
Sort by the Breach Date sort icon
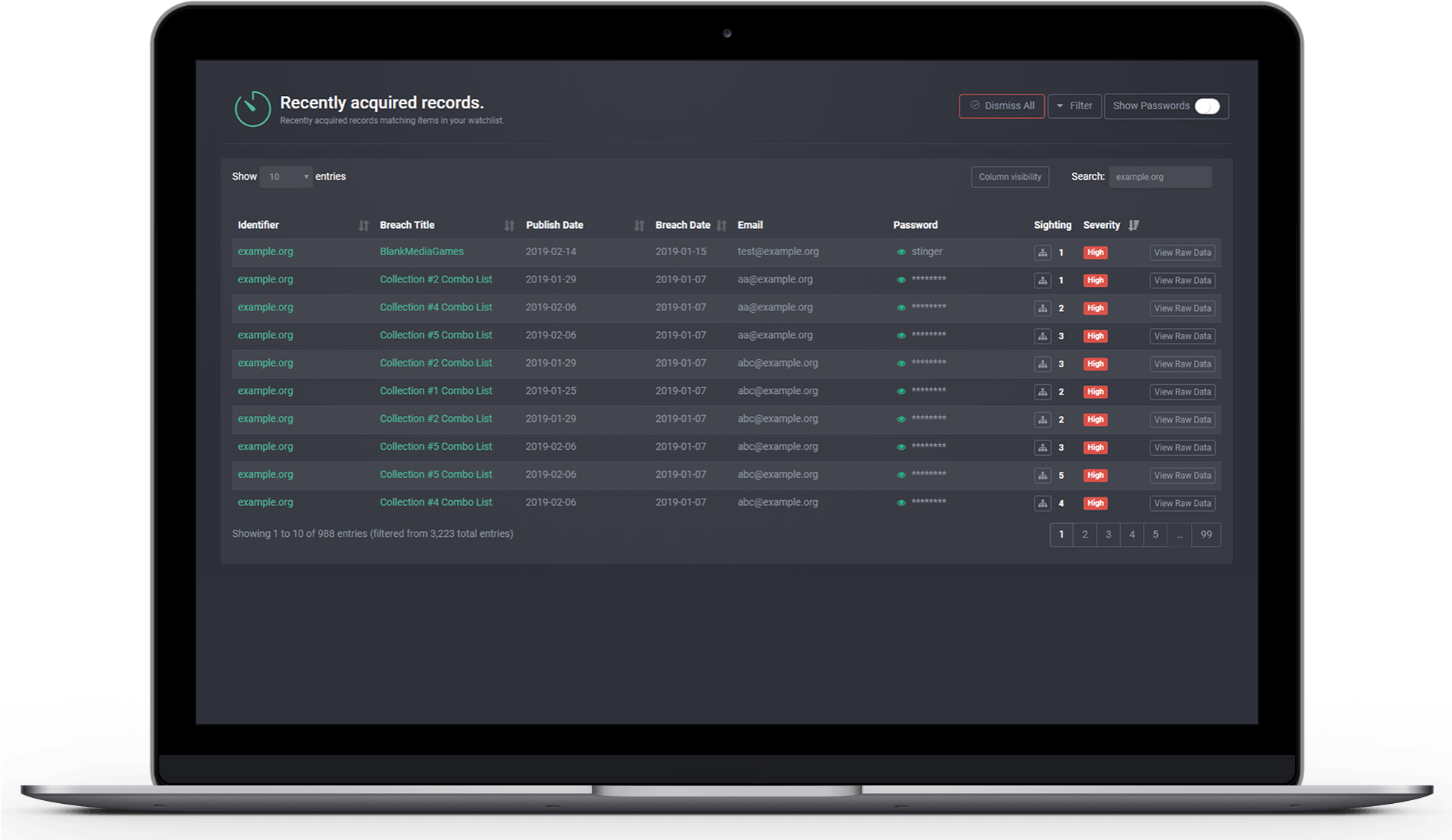[721, 226]
